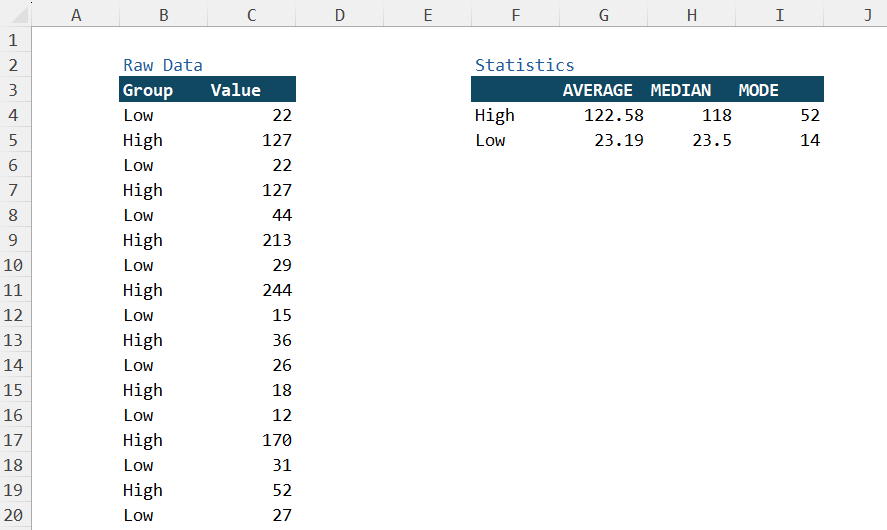Screen dimensions: 887x530
Task: Click the 'MEDIAN' header cell
Action: [x=691, y=90]
